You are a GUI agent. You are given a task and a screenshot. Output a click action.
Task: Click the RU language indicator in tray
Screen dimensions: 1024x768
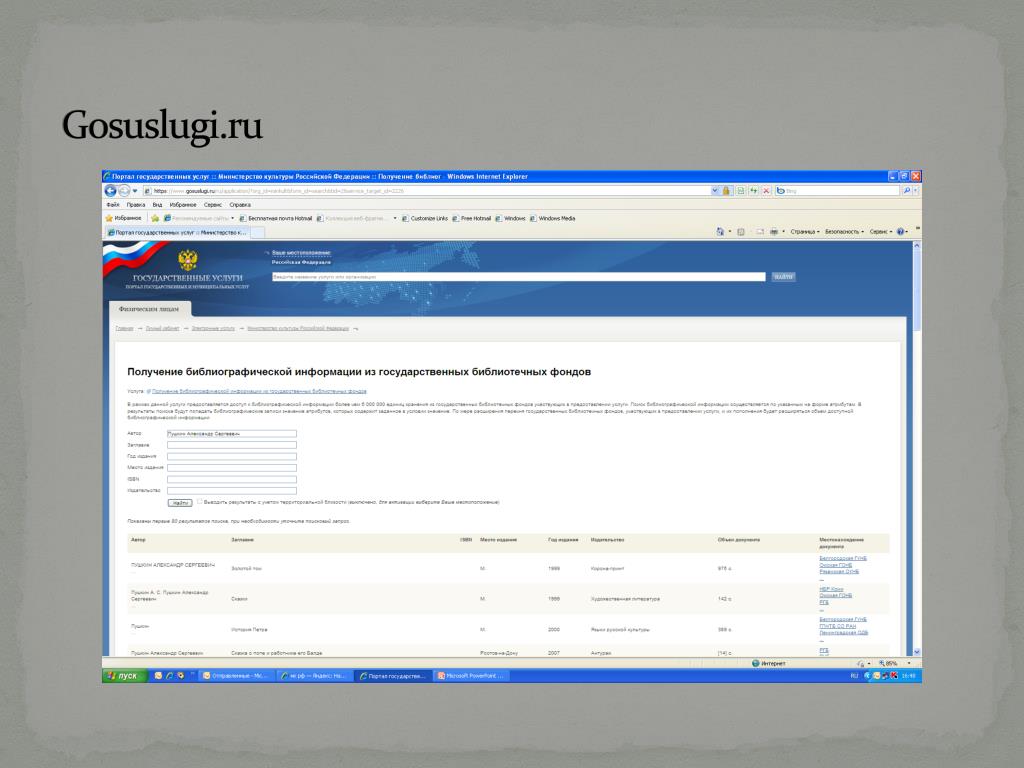point(854,676)
